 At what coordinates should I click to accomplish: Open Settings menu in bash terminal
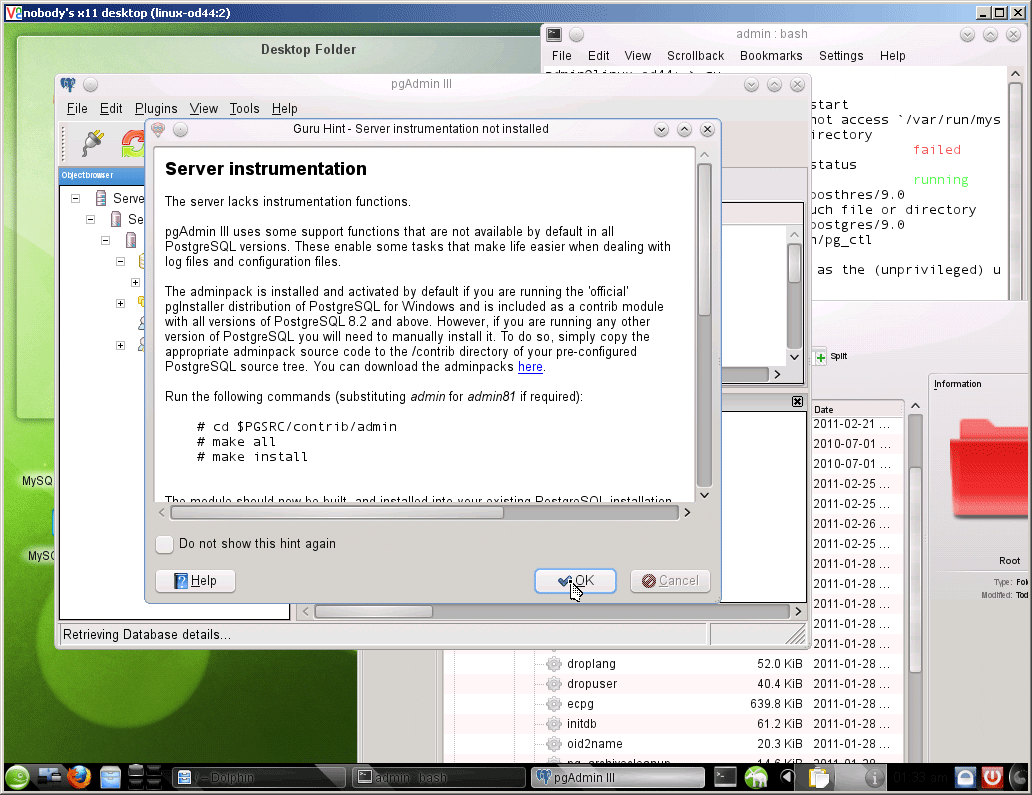[840, 56]
